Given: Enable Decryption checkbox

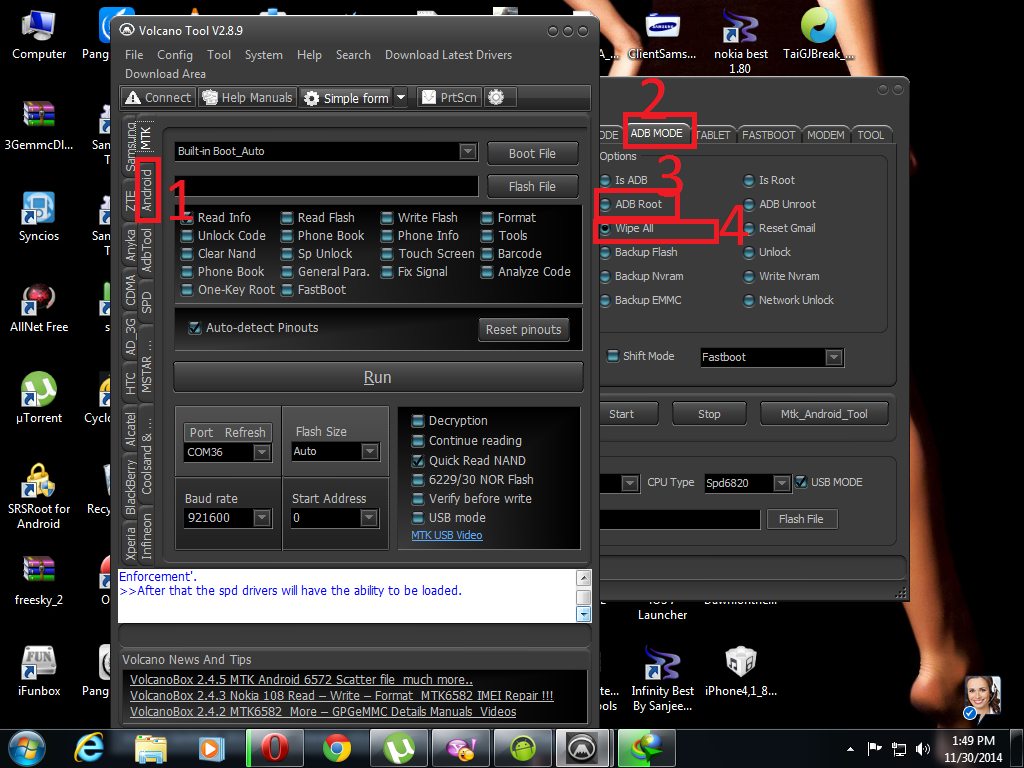Looking at the screenshot, I should coord(418,421).
